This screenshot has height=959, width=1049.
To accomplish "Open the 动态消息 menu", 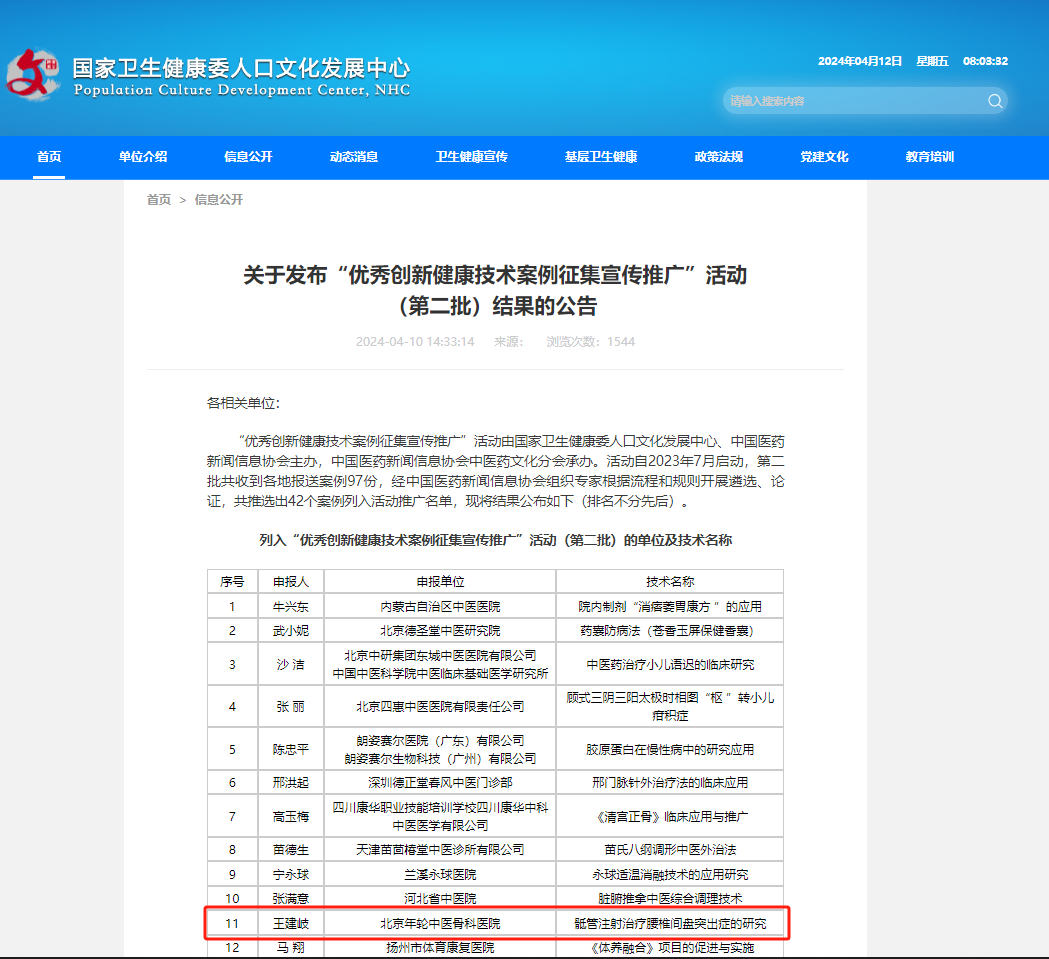I will click(356, 157).
